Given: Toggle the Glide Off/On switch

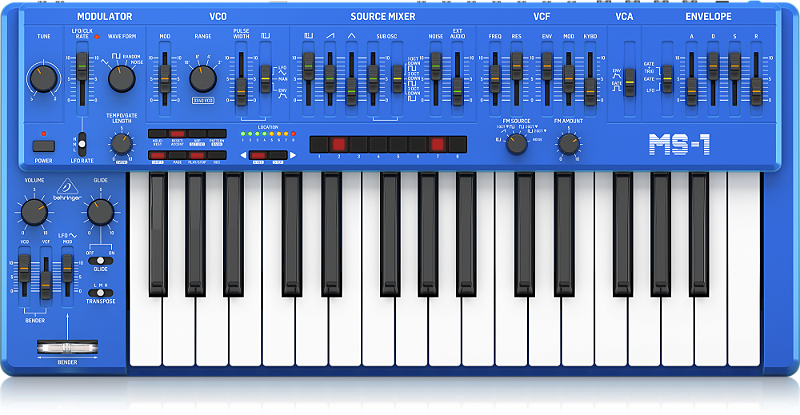Looking at the screenshot, I should coord(101,261).
